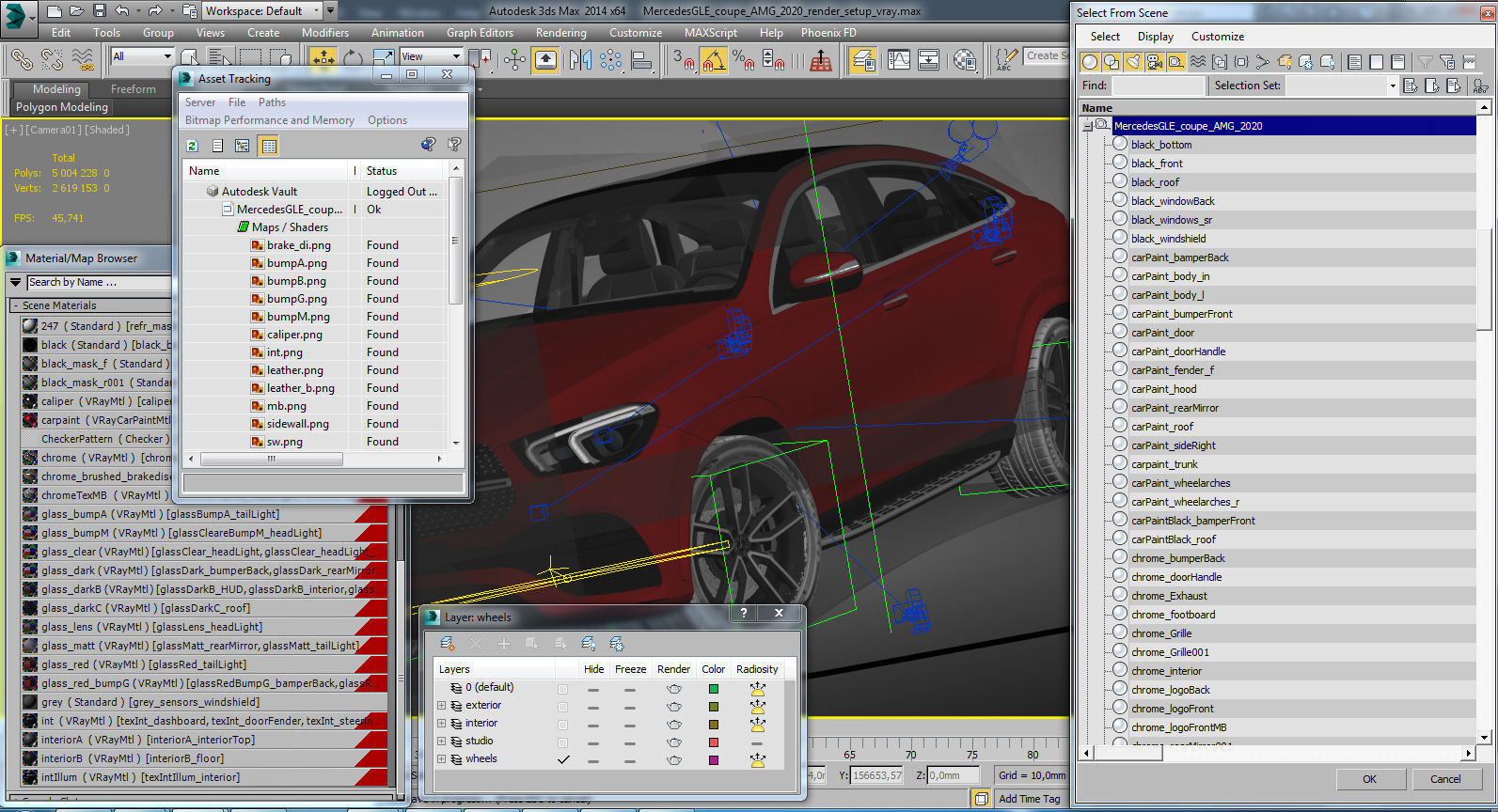Toggle render teapot for wheels layer

(x=674, y=760)
